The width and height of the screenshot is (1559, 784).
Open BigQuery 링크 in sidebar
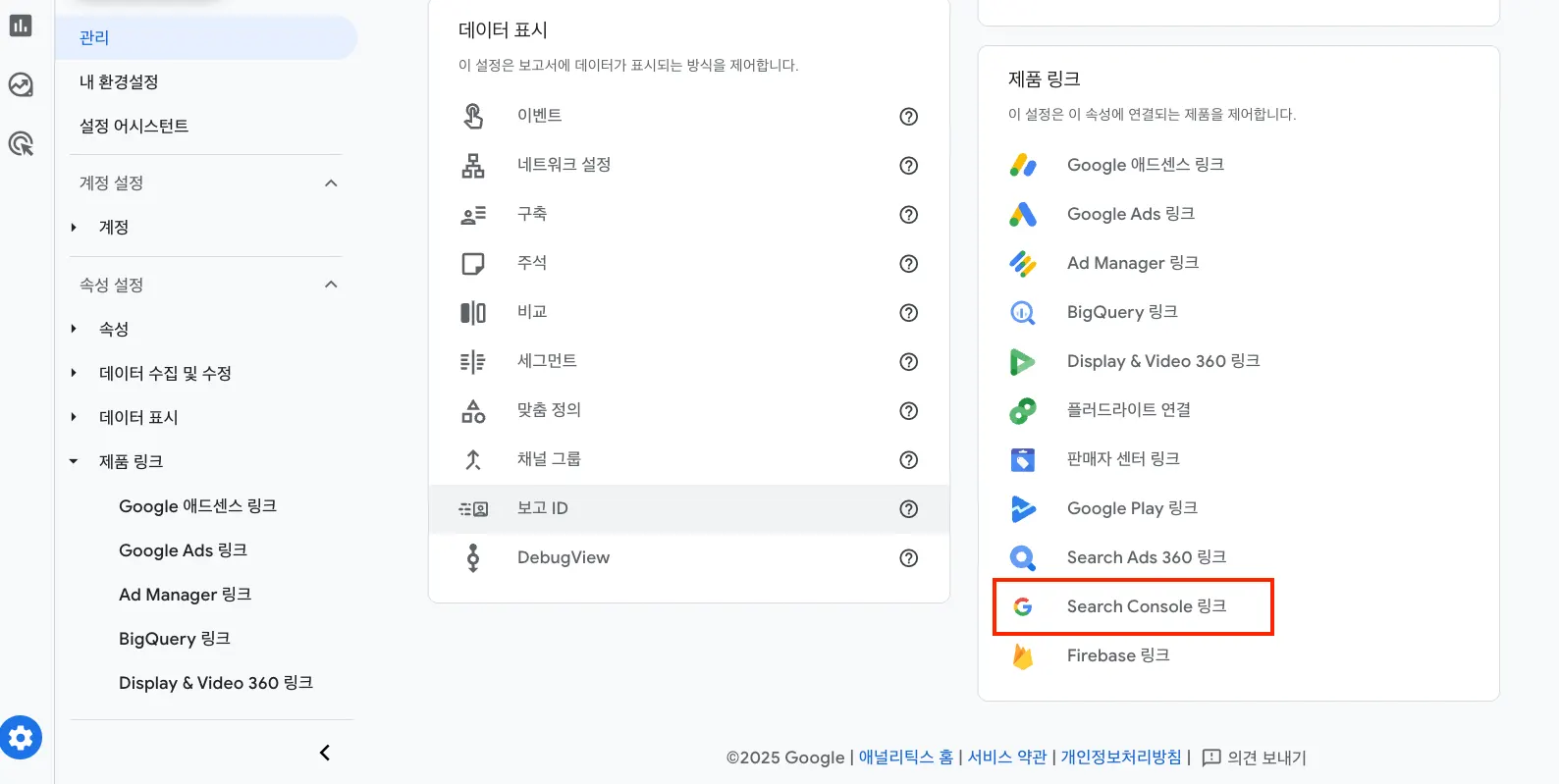point(174,639)
